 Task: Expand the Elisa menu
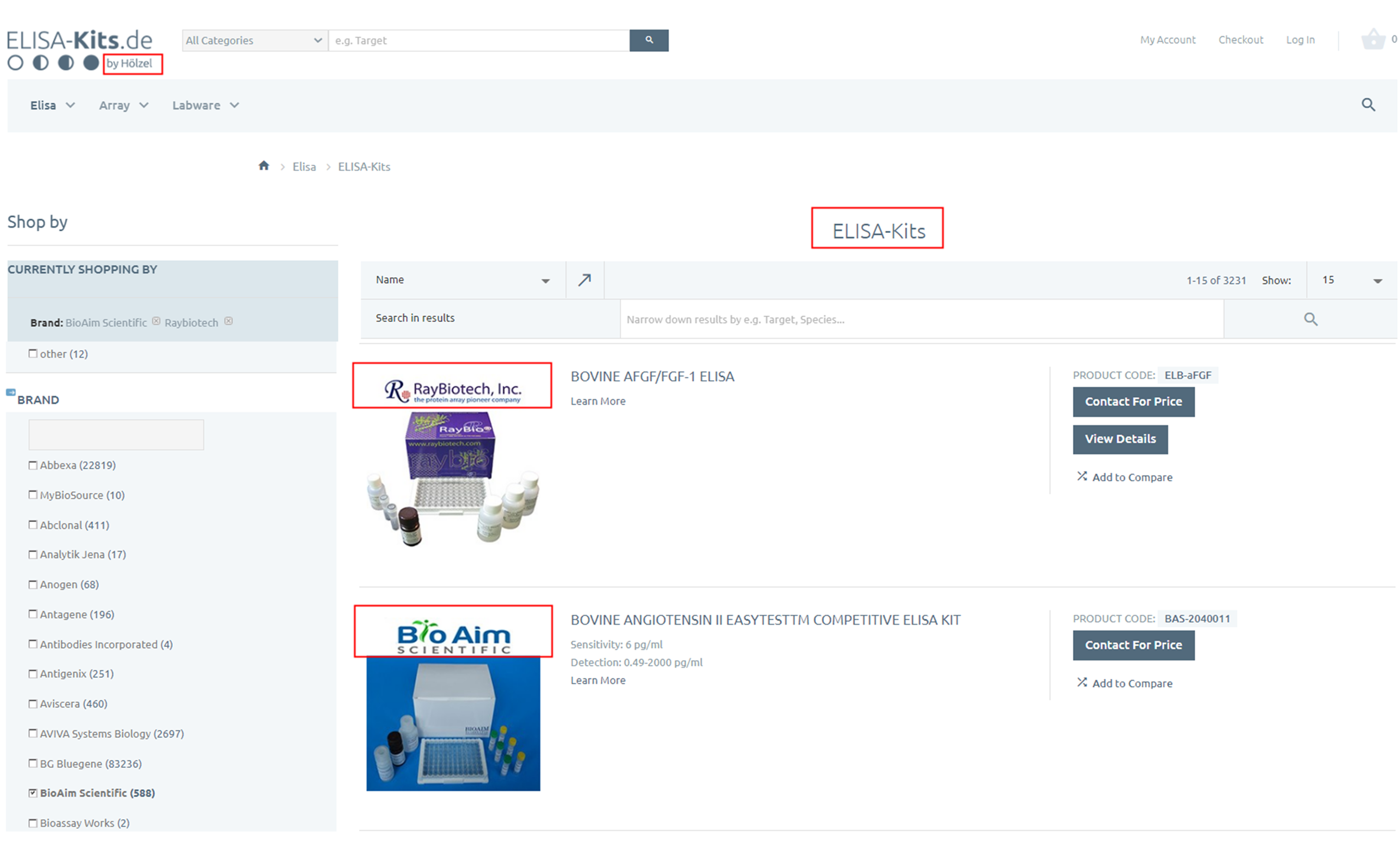click(x=52, y=105)
